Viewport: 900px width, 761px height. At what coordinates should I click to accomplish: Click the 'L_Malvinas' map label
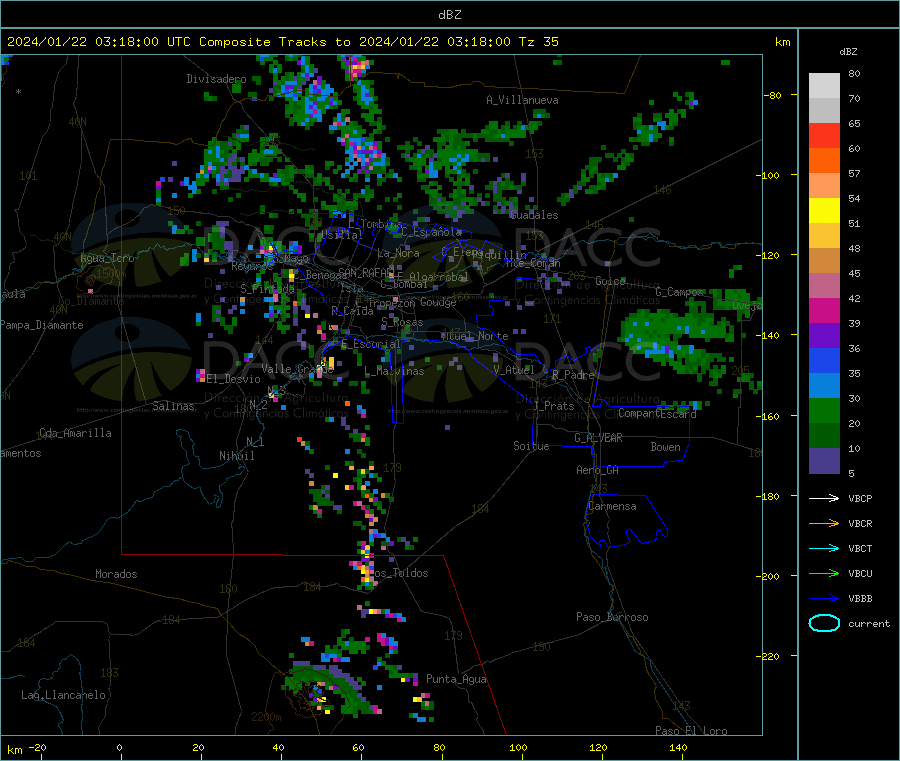pos(394,372)
